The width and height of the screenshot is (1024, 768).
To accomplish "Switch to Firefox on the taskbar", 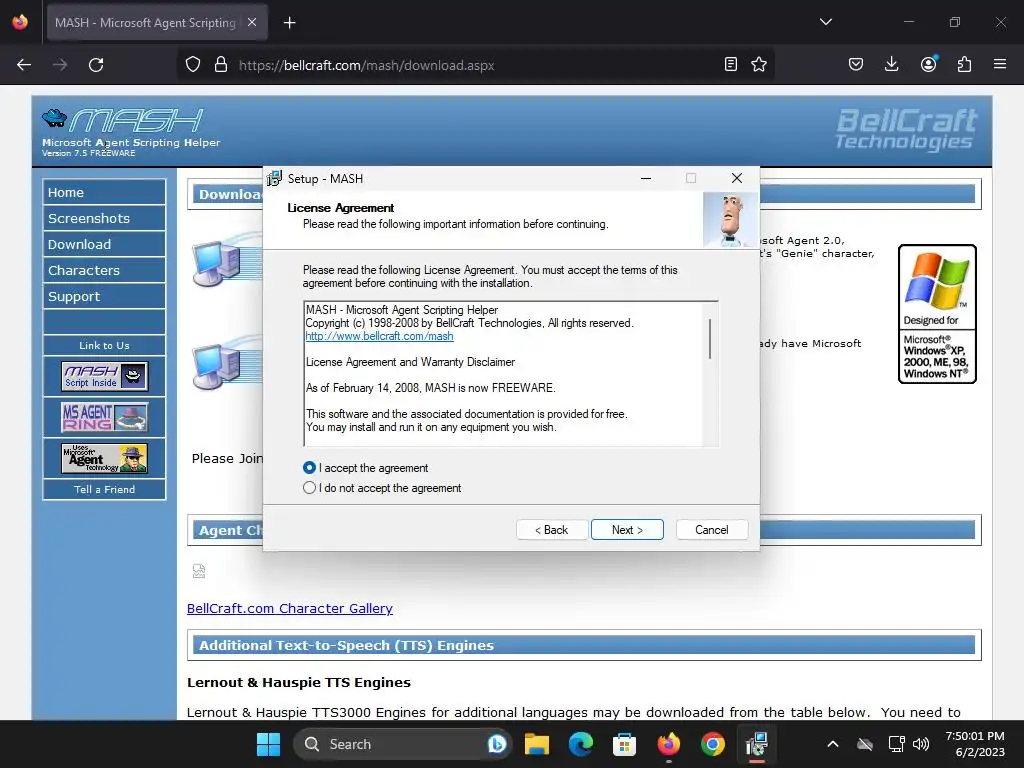I will click(669, 744).
